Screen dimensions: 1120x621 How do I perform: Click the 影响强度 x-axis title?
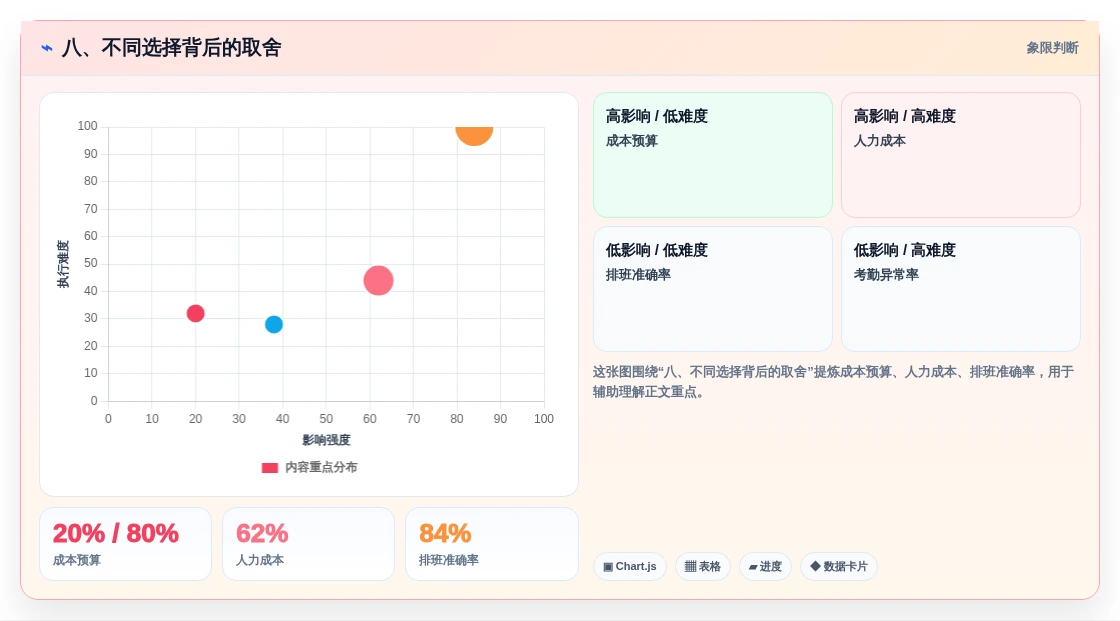point(326,440)
